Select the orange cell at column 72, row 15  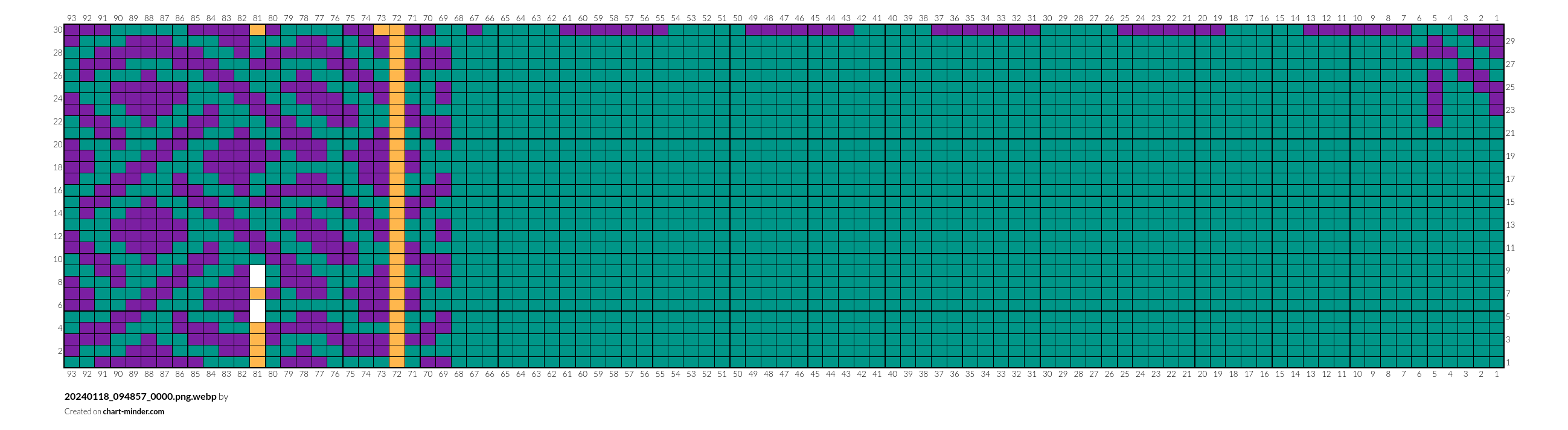(x=397, y=202)
